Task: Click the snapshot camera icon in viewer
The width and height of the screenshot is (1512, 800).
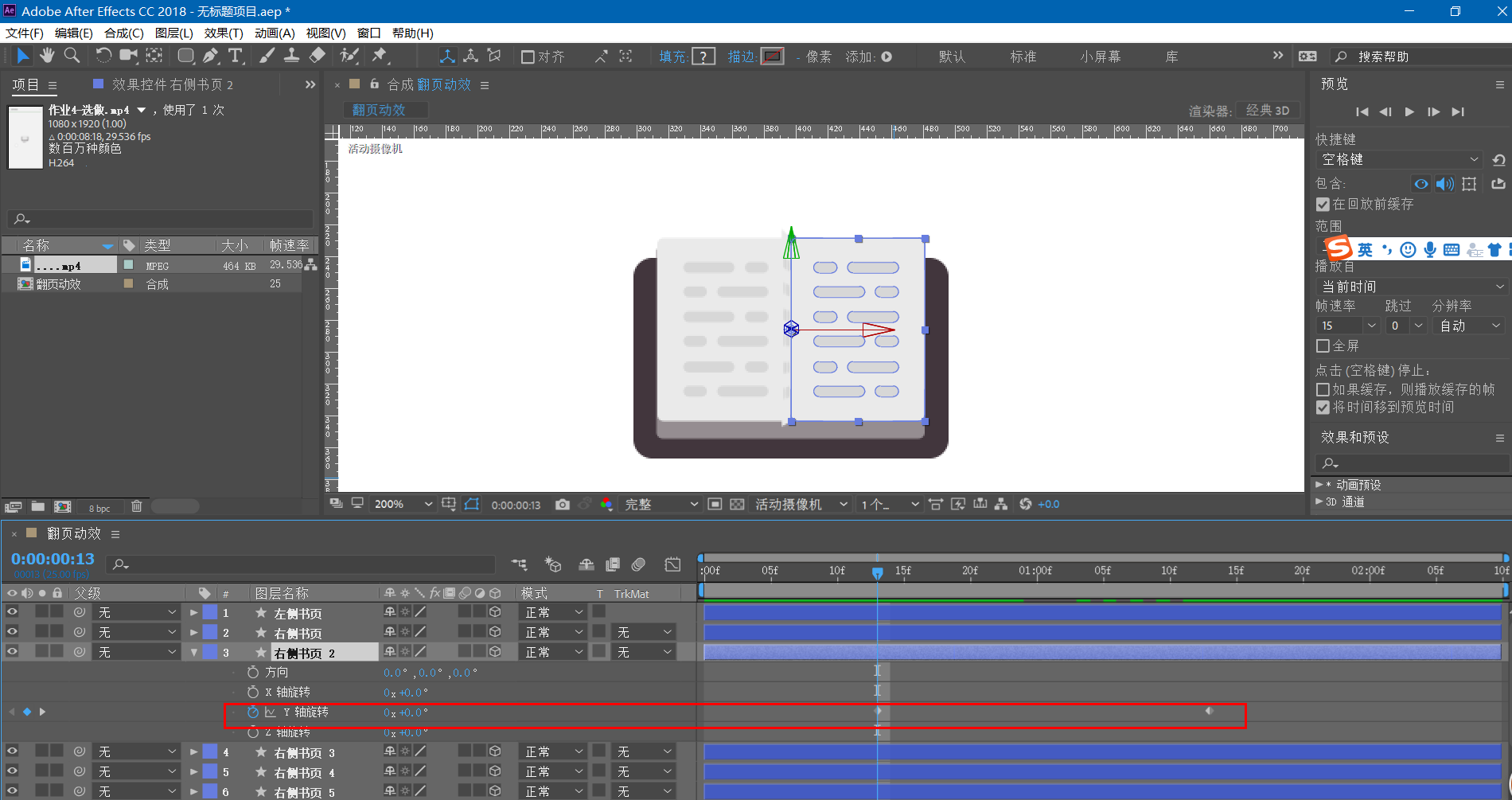Action: tap(563, 504)
